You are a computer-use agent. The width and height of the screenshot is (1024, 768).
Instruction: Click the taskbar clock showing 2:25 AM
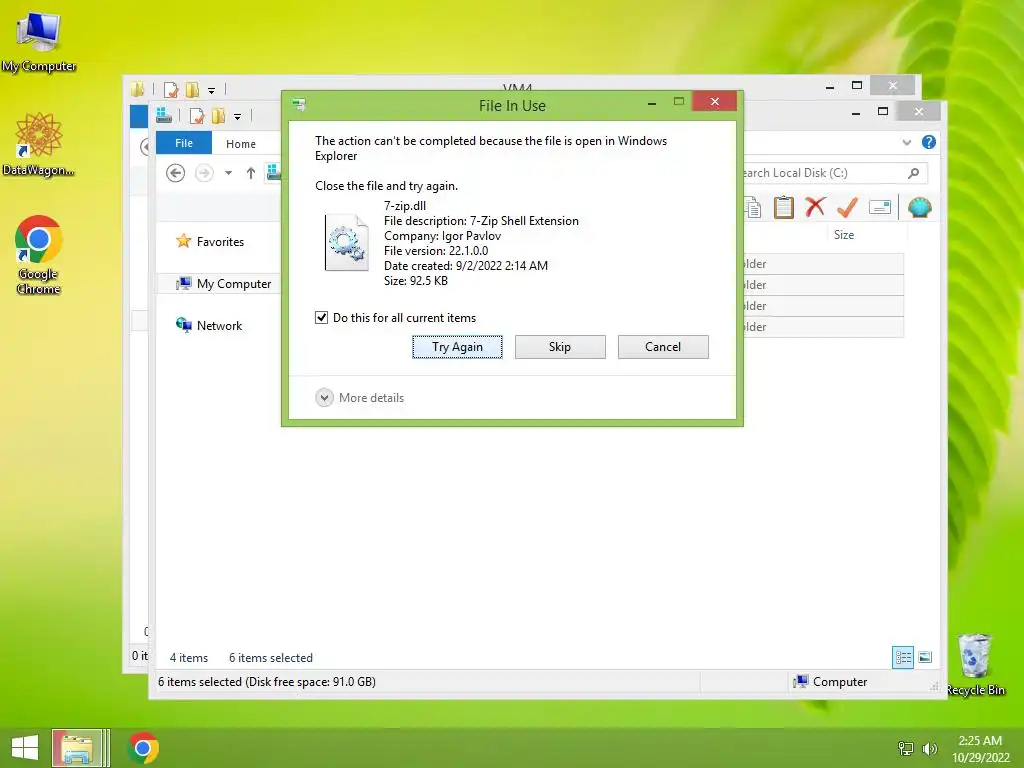point(980,748)
